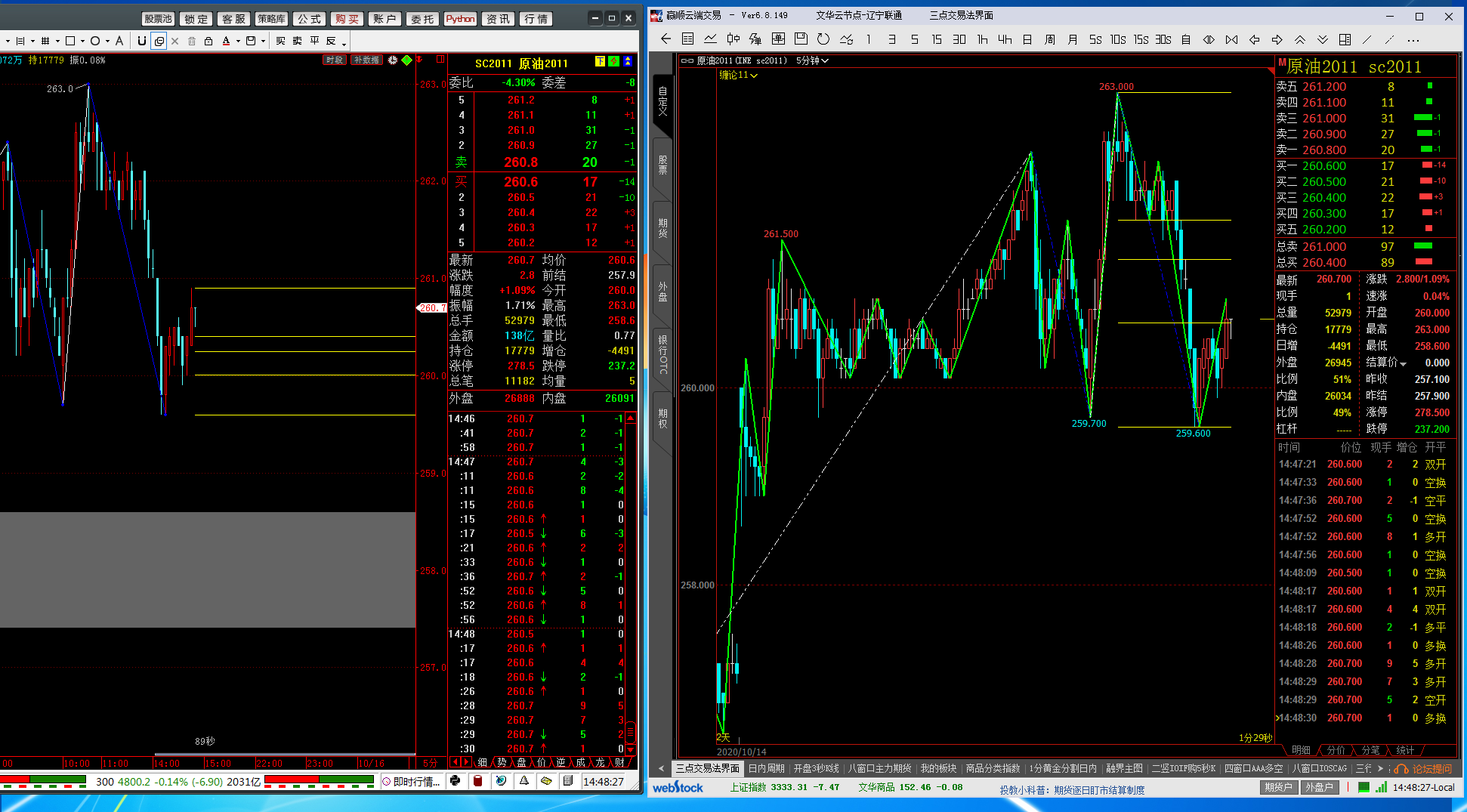
Task: Open the save template dropdown arrow
Action: pos(263,42)
